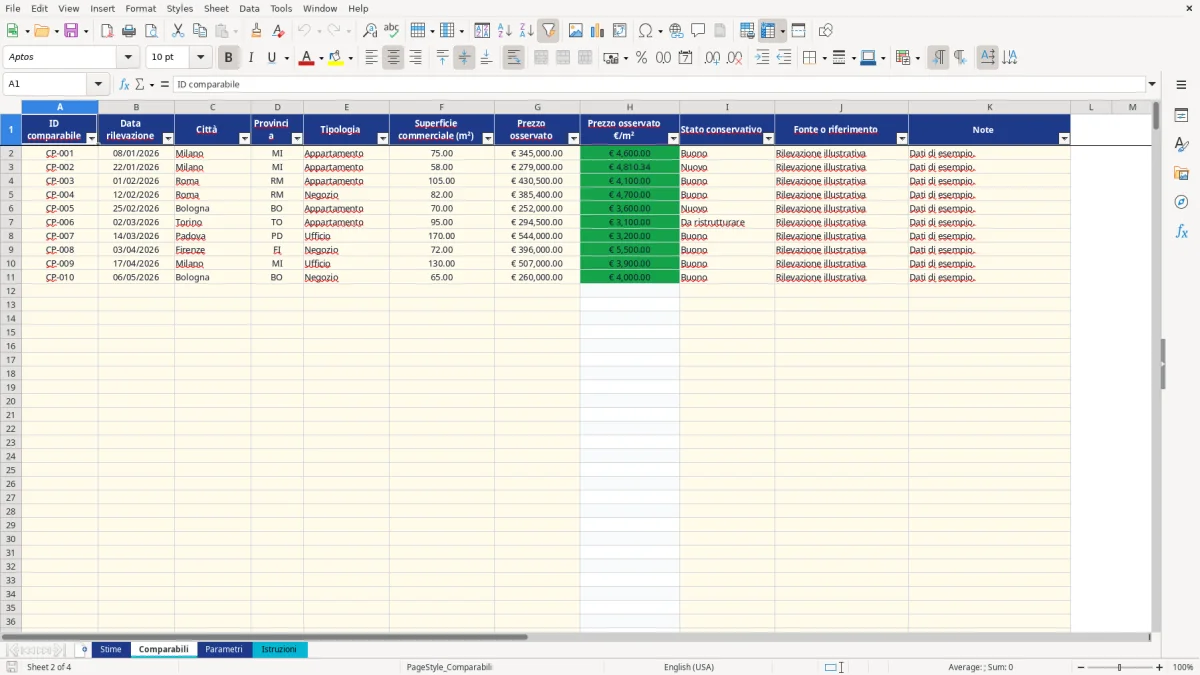Sort descending Z to A
The height and width of the screenshot is (675, 1200).
point(527,31)
